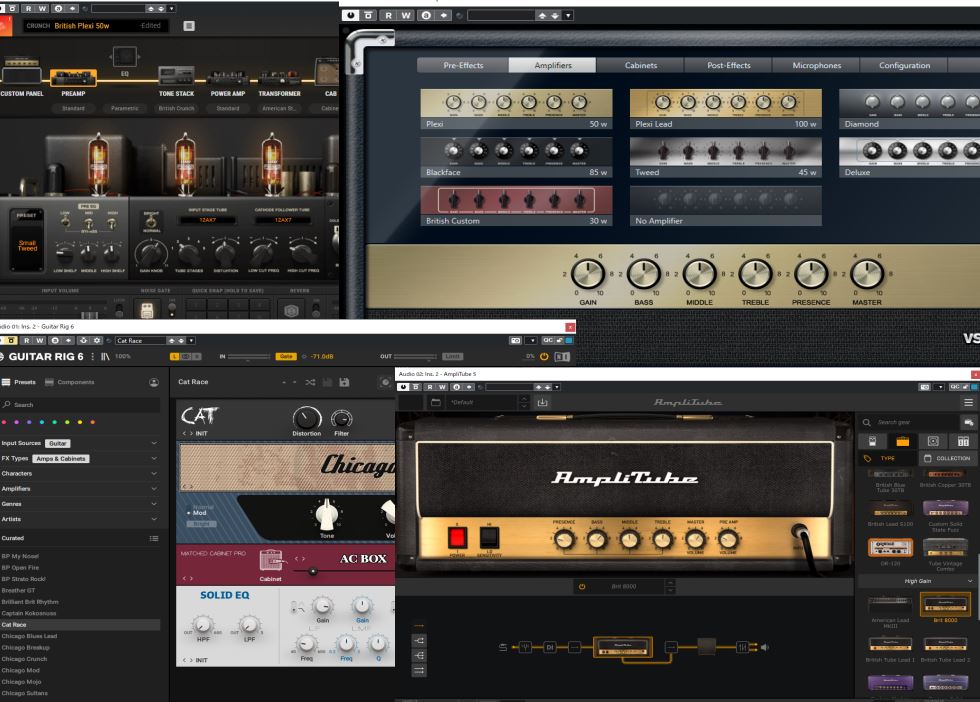Toggle the Gate button in Guitar Rig header
Viewport: 980px width, 702px height.
click(x=286, y=356)
